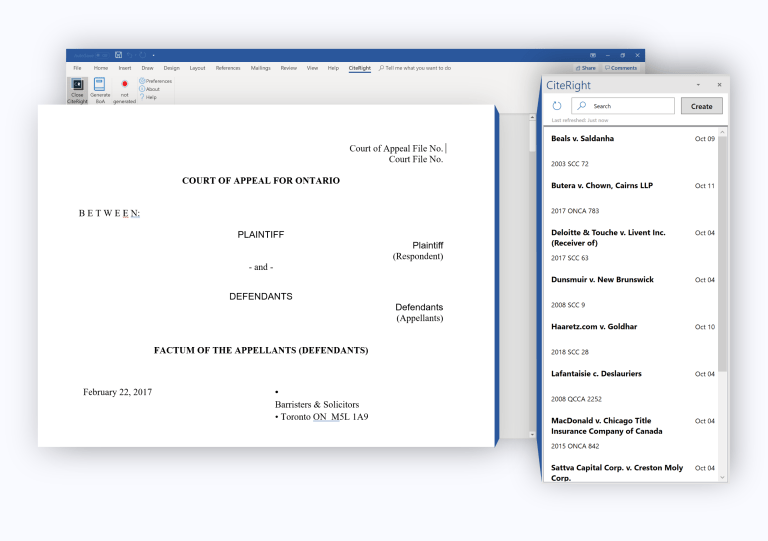Click the Close CiteRight ribbon icon
Screen dimensions: 768x541
pyautogui.click(x=77, y=87)
